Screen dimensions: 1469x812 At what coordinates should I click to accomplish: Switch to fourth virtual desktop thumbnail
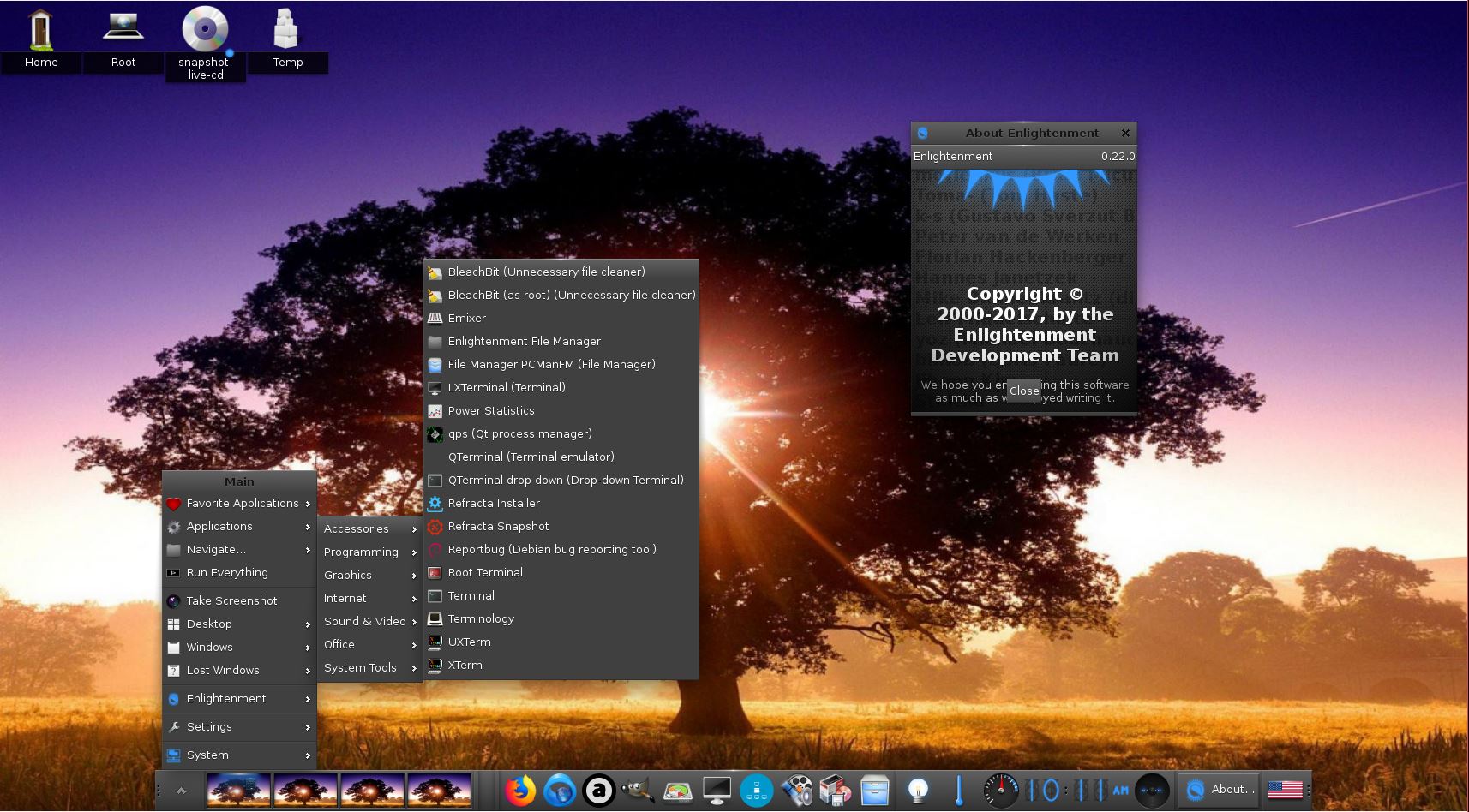439,791
